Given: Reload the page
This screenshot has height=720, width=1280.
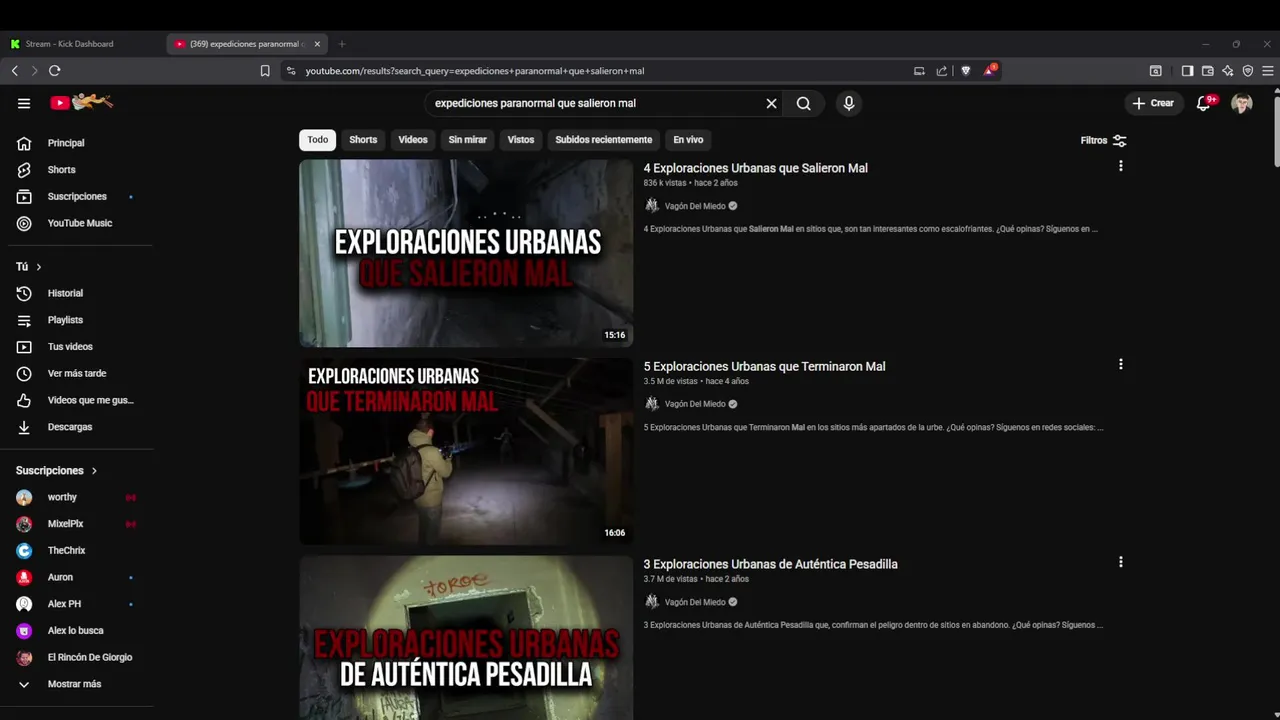Looking at the screenshot, I should pyautogui.click(x=54, y=71).
